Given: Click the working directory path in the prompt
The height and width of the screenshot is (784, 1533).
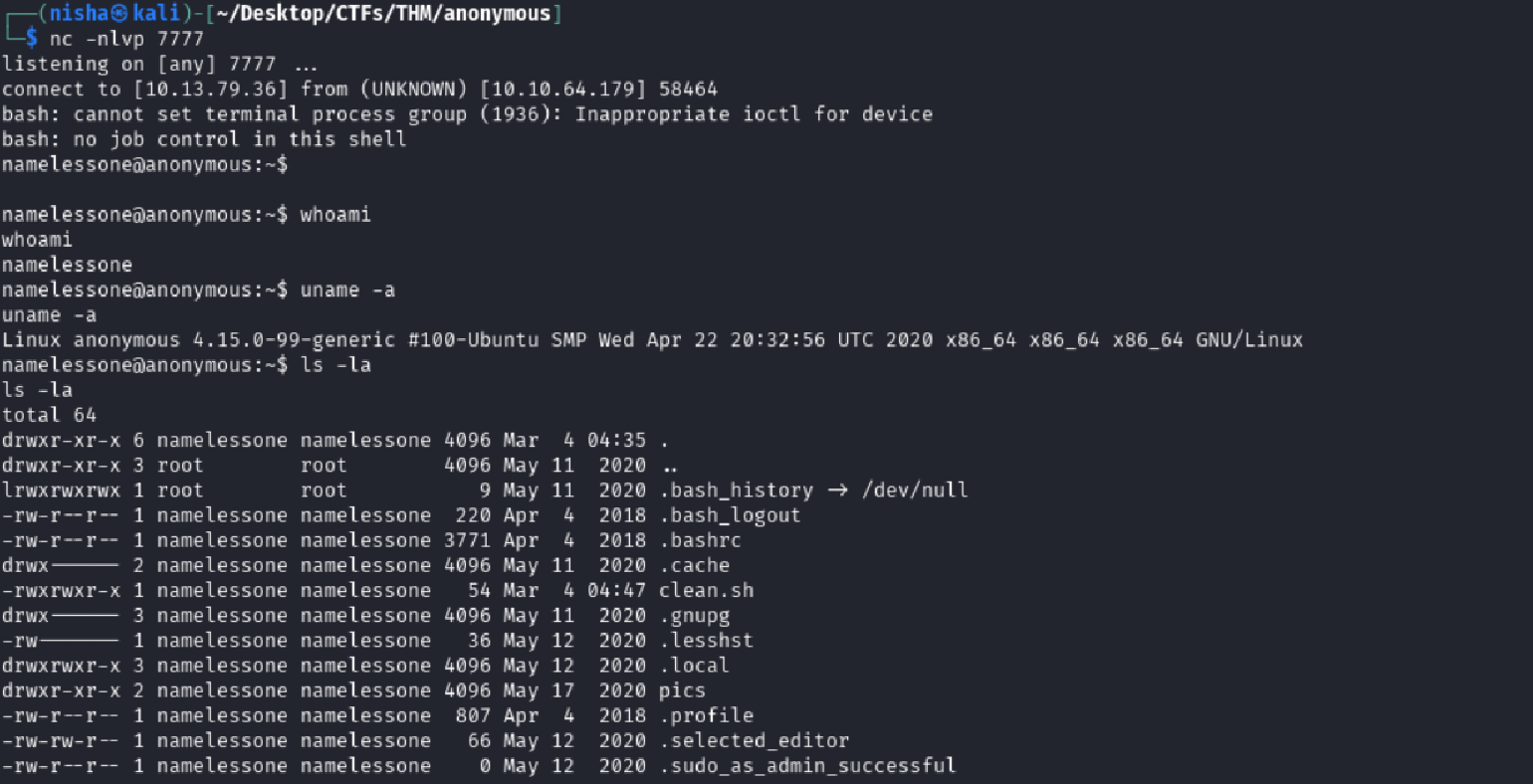Looking at the screenshot, I should click(x=383, y=14).
